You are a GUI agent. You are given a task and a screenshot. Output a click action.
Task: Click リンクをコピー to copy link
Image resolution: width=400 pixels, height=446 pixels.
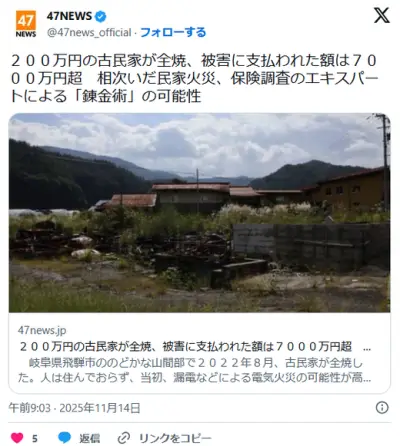[175, 438]
